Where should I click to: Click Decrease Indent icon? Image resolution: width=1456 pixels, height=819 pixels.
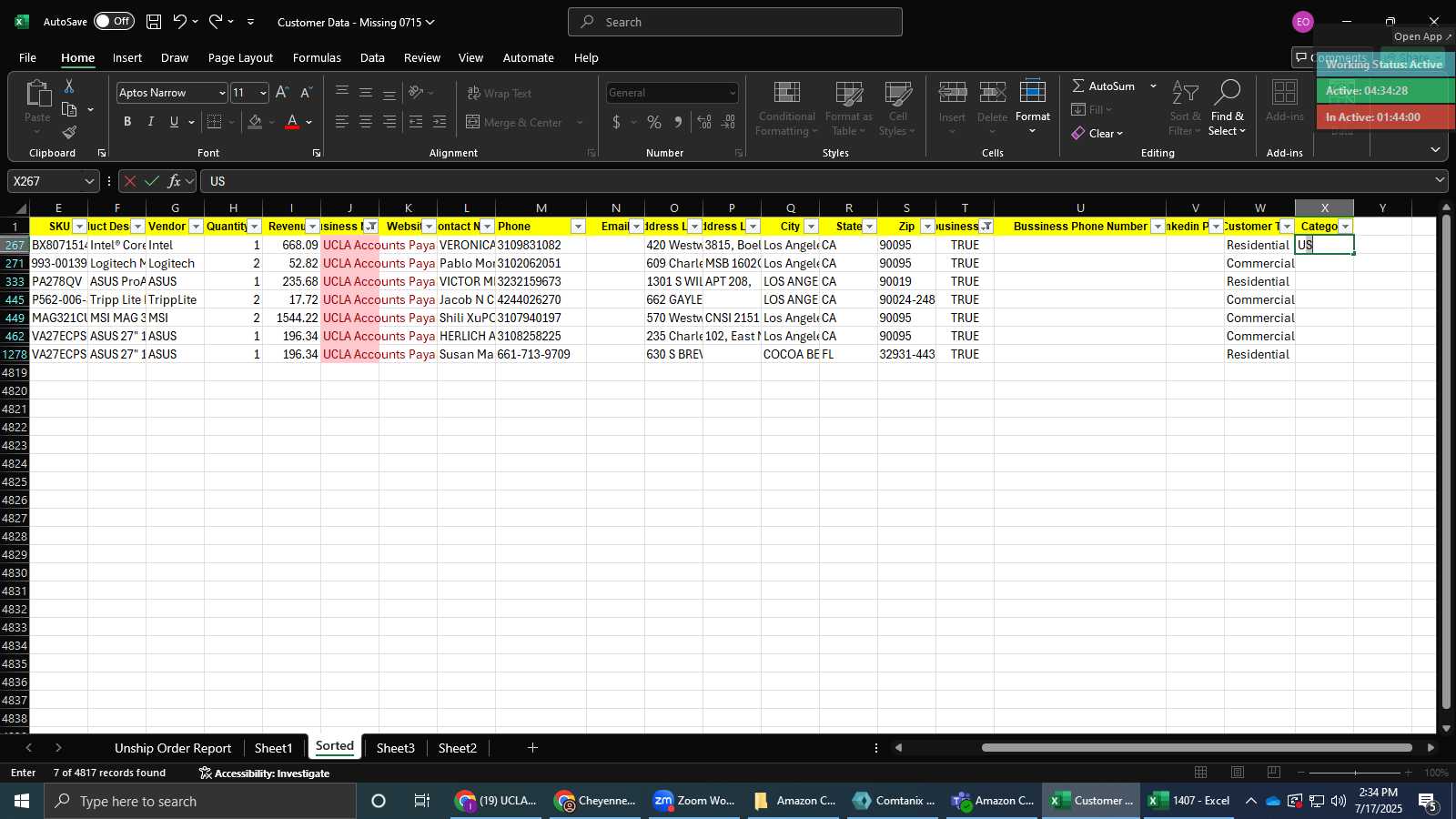[416, 122]
